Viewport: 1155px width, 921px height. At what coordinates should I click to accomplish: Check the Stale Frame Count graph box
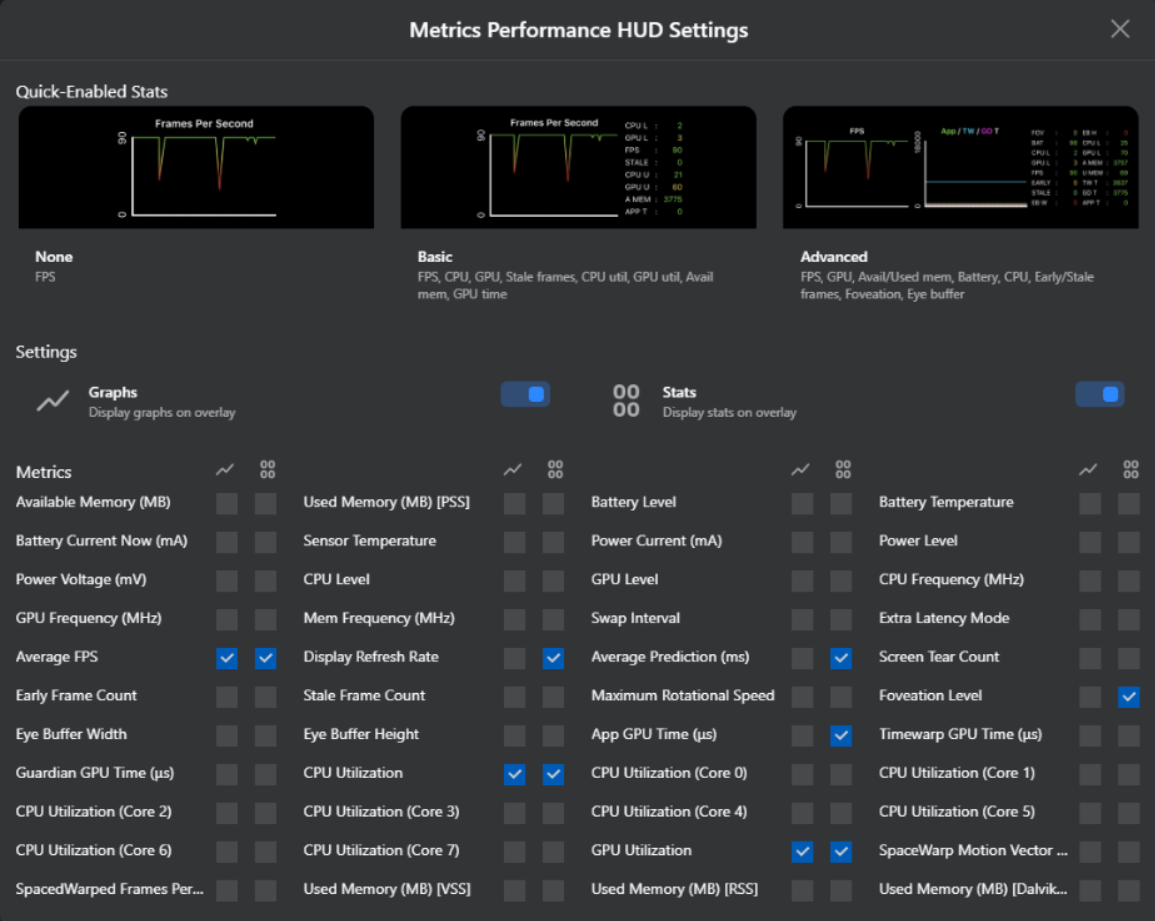click(514, 697)
